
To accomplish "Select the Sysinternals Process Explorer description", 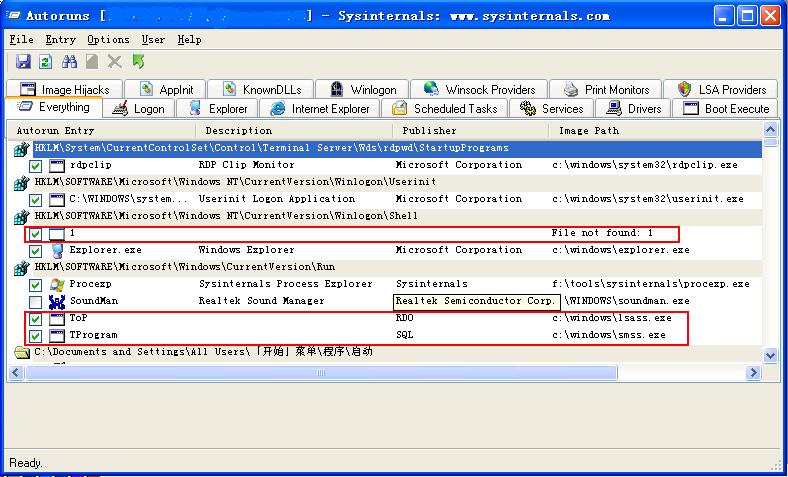I will tap(285, 284).
